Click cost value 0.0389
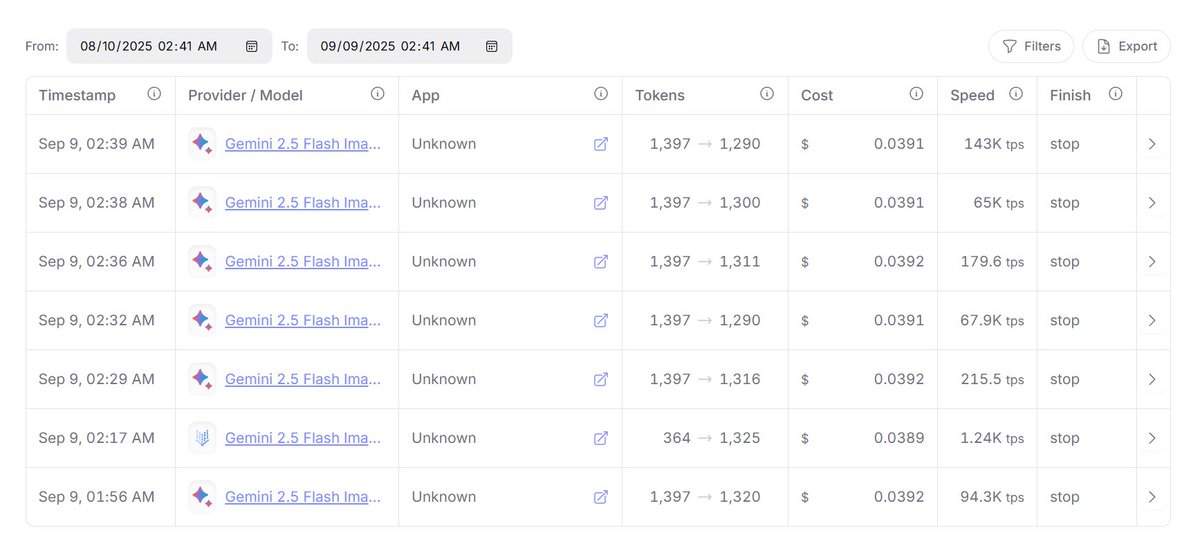 tap(899, 438)
